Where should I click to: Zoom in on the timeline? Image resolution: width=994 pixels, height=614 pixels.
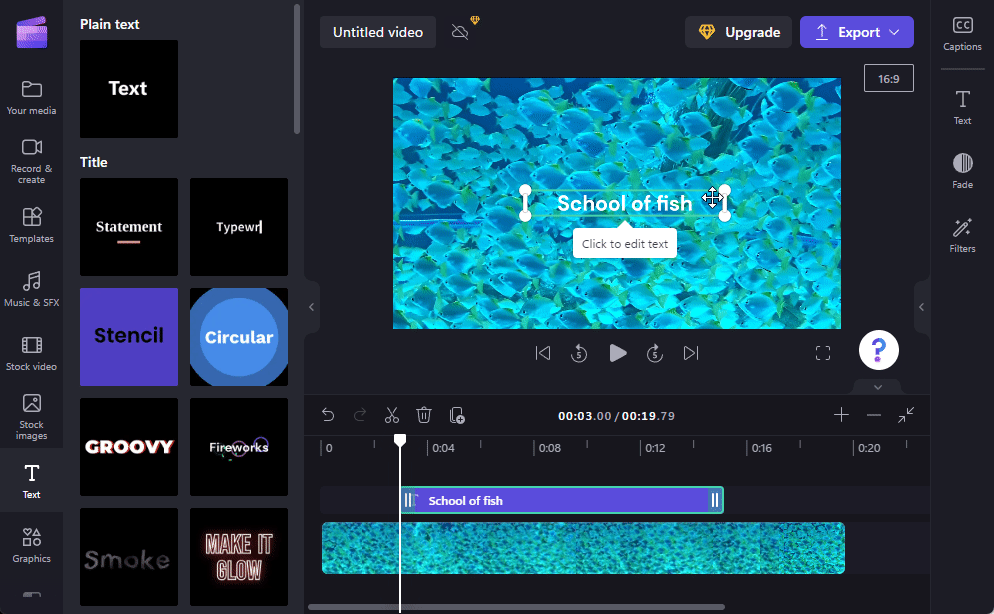click(x=841, y=415)
